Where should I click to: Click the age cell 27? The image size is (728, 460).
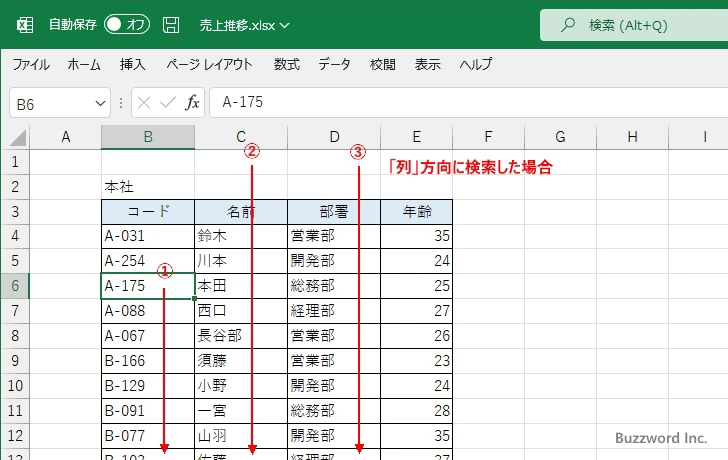click(416, 311)
